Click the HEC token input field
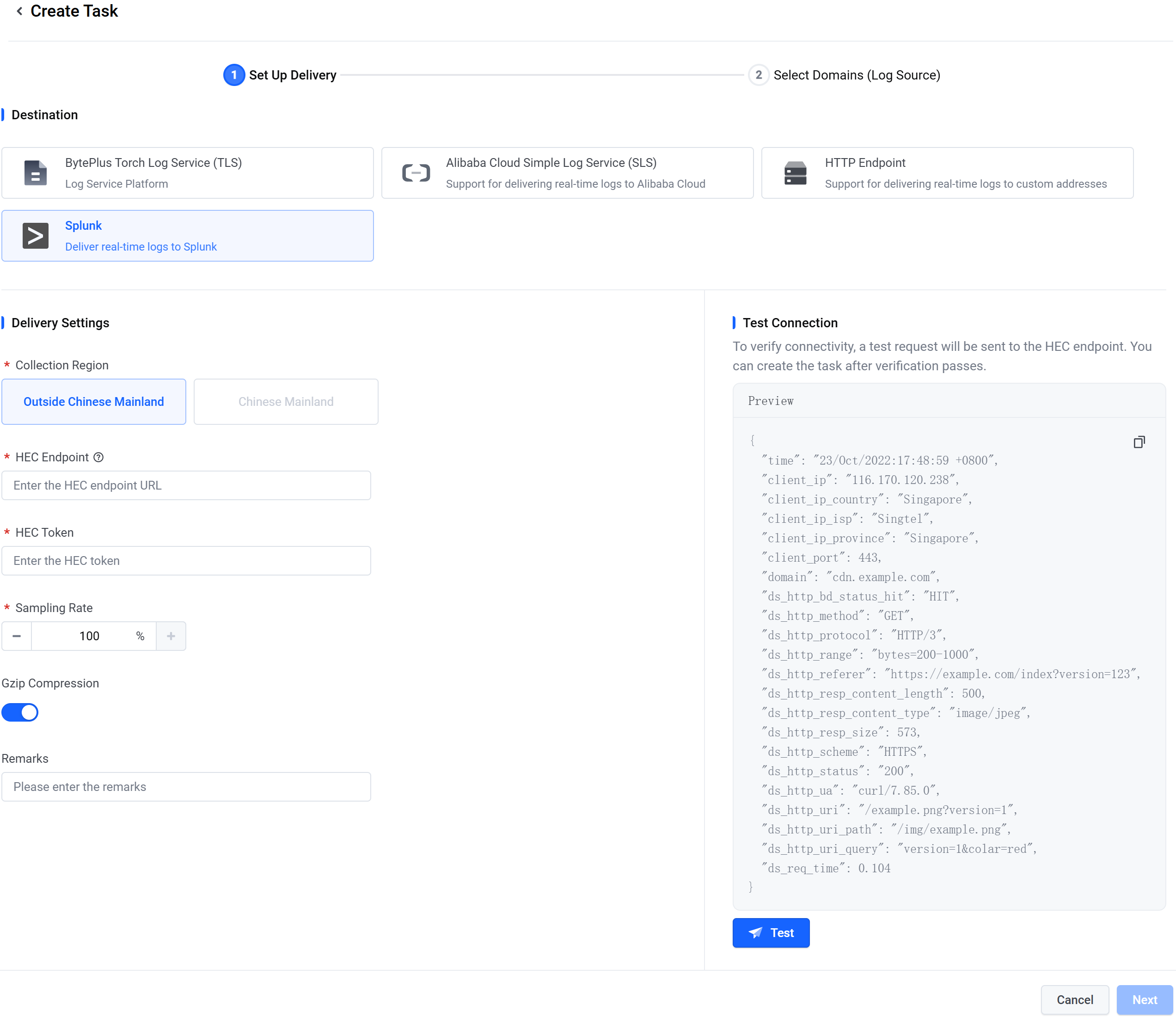Viewport: 1176px width, 1017px height. click(186, 561)
